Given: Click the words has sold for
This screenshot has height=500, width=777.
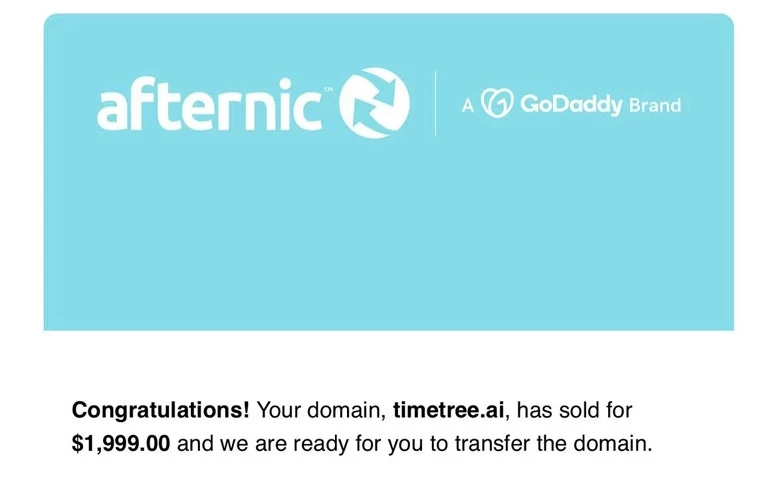Looking at the screenshot, I should [x=574, y=410].
